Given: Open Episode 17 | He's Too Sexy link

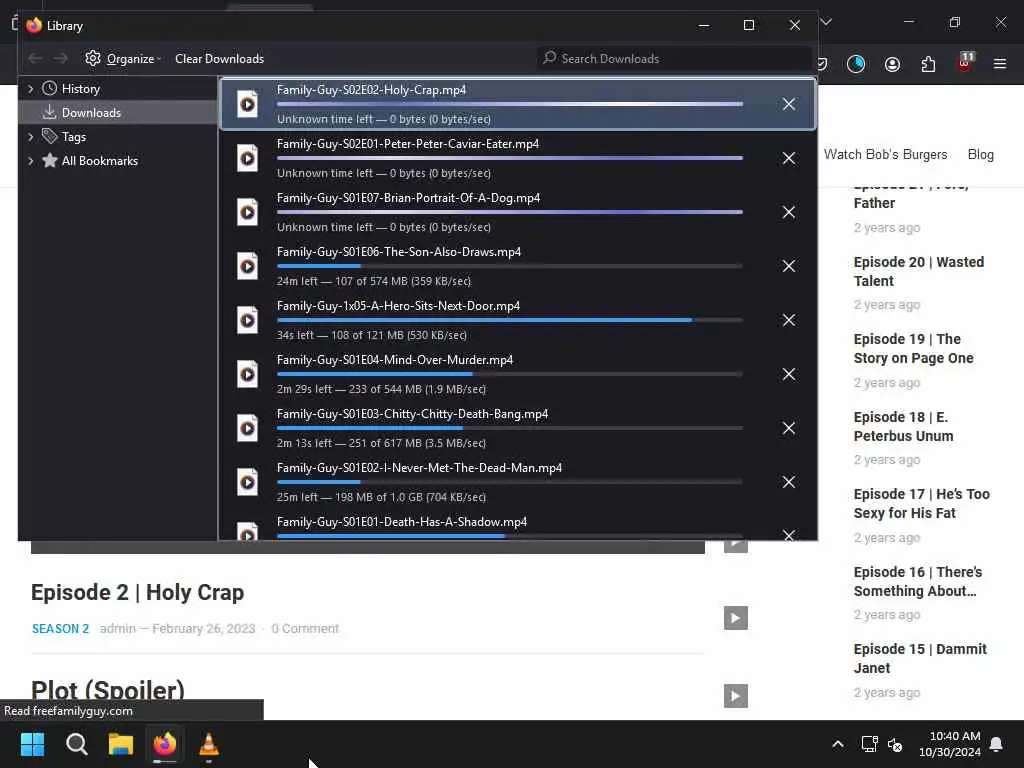Looking at the screenshot, I should click(921, 504).
